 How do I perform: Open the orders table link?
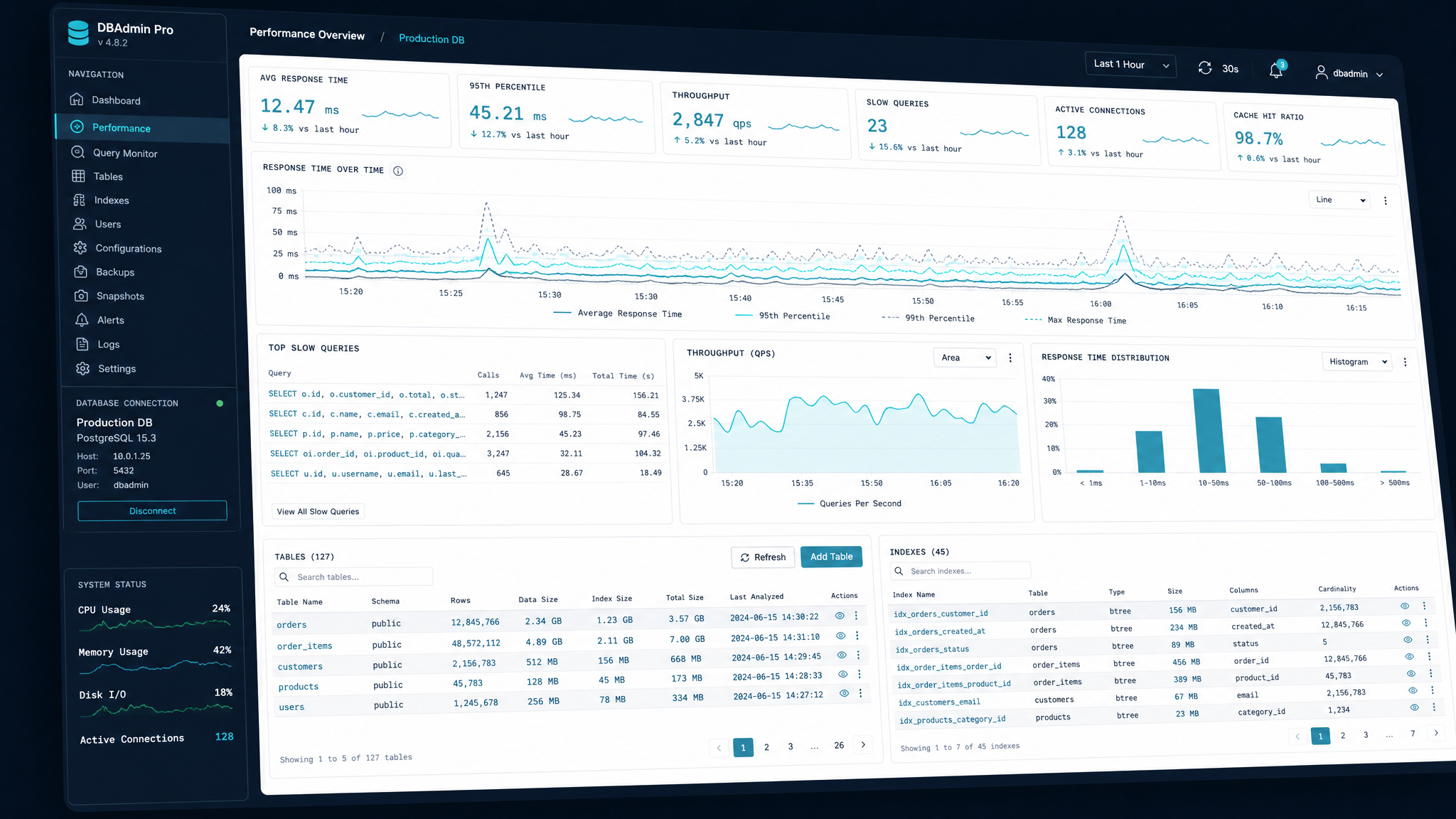[x=291, y=625]
